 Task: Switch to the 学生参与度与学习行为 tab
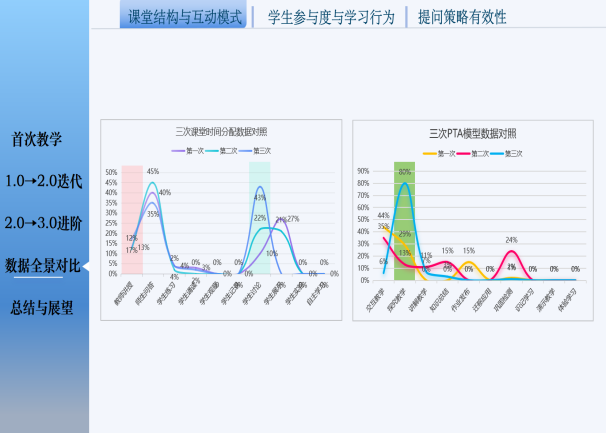[x=331, y=17]
